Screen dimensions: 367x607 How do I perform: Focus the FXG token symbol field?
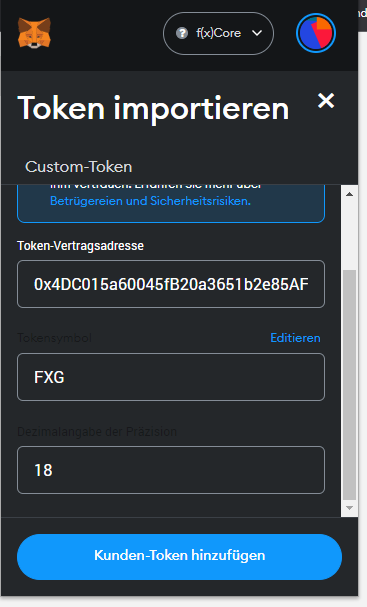(x=171, y=377)
